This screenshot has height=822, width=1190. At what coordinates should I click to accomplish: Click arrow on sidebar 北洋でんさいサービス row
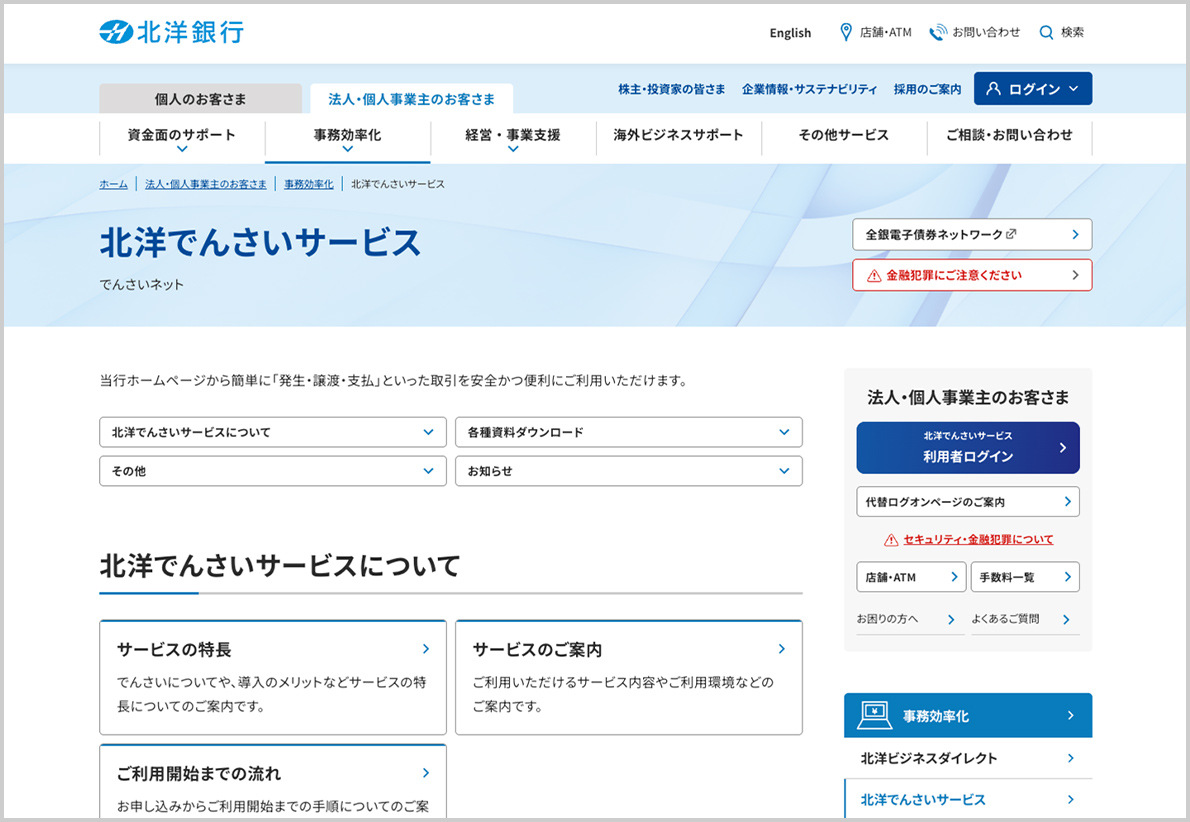point(1070,799)
